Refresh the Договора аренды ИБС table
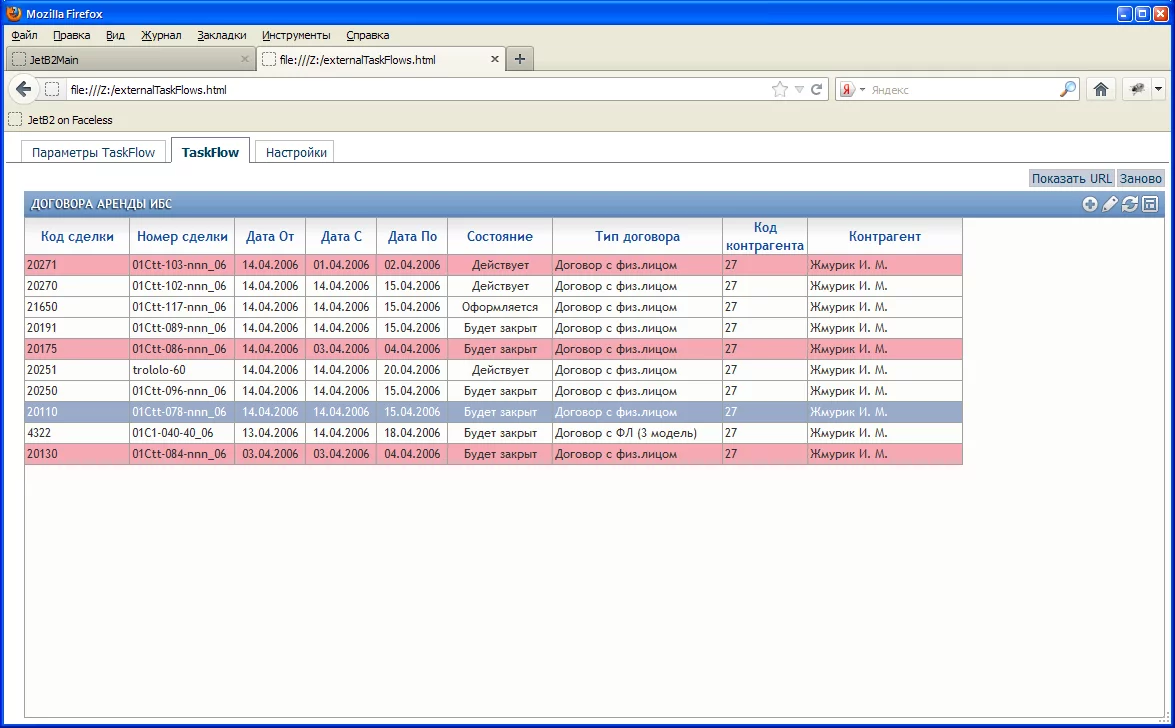Viewport: 1175px width, 728px height. click(1130, 205)
